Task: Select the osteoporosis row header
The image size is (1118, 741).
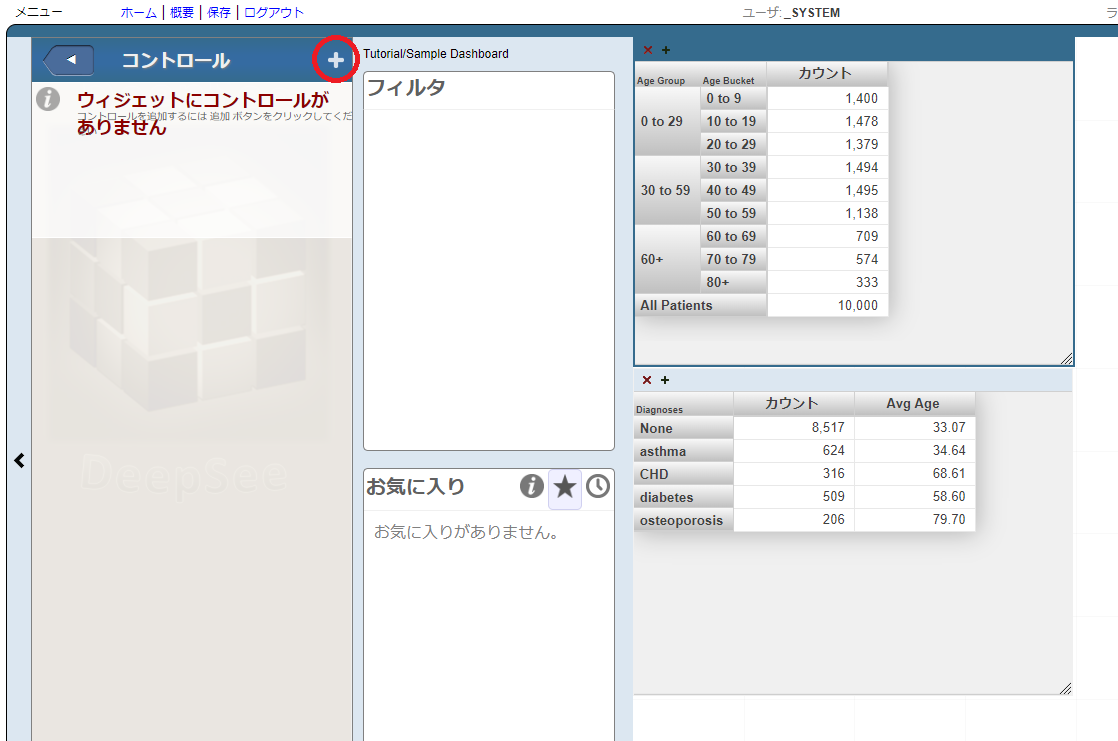Action: click(682, 520)
